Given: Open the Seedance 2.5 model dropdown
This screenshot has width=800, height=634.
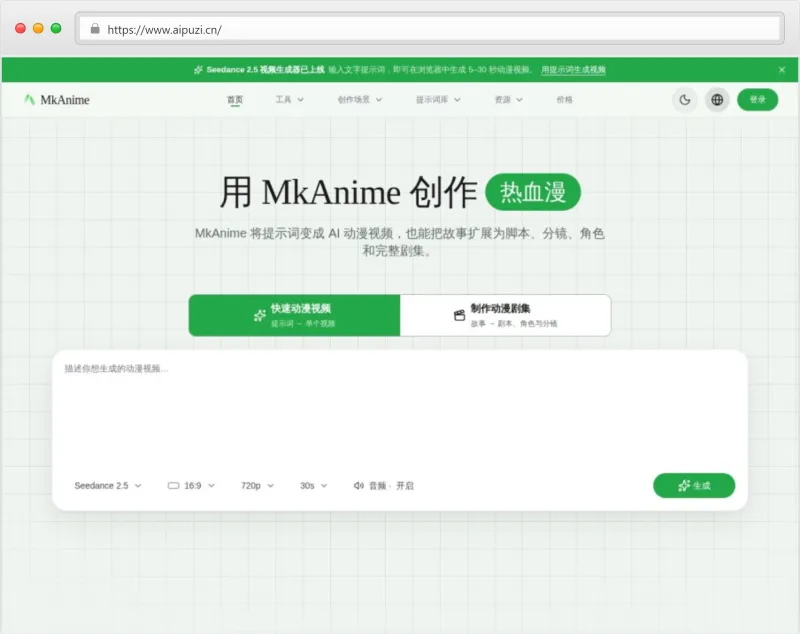Looking at the screenshot, I should coord(108,486).
